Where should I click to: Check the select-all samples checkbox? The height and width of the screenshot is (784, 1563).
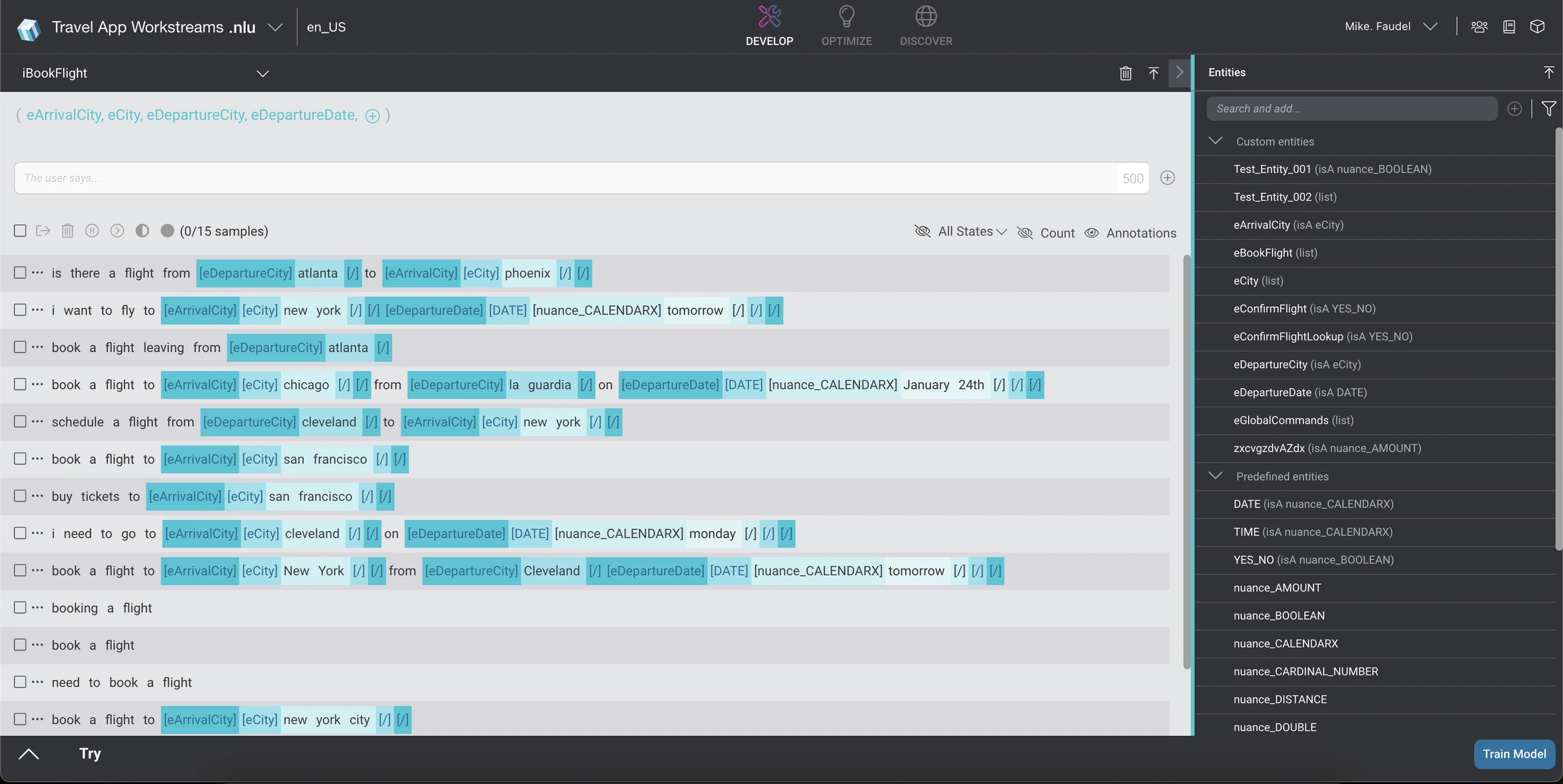[20, 231]
